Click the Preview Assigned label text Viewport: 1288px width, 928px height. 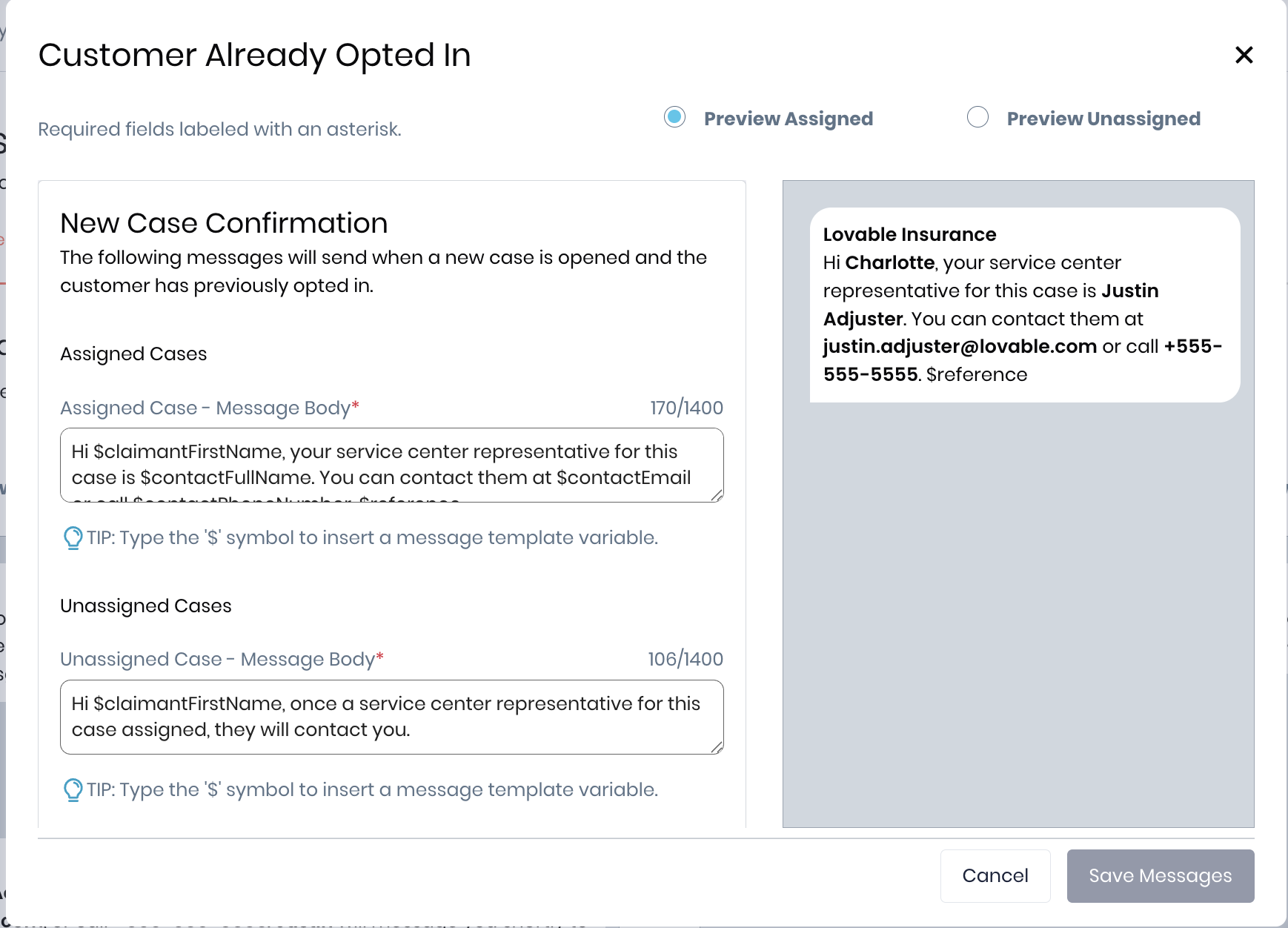(788, 119)
